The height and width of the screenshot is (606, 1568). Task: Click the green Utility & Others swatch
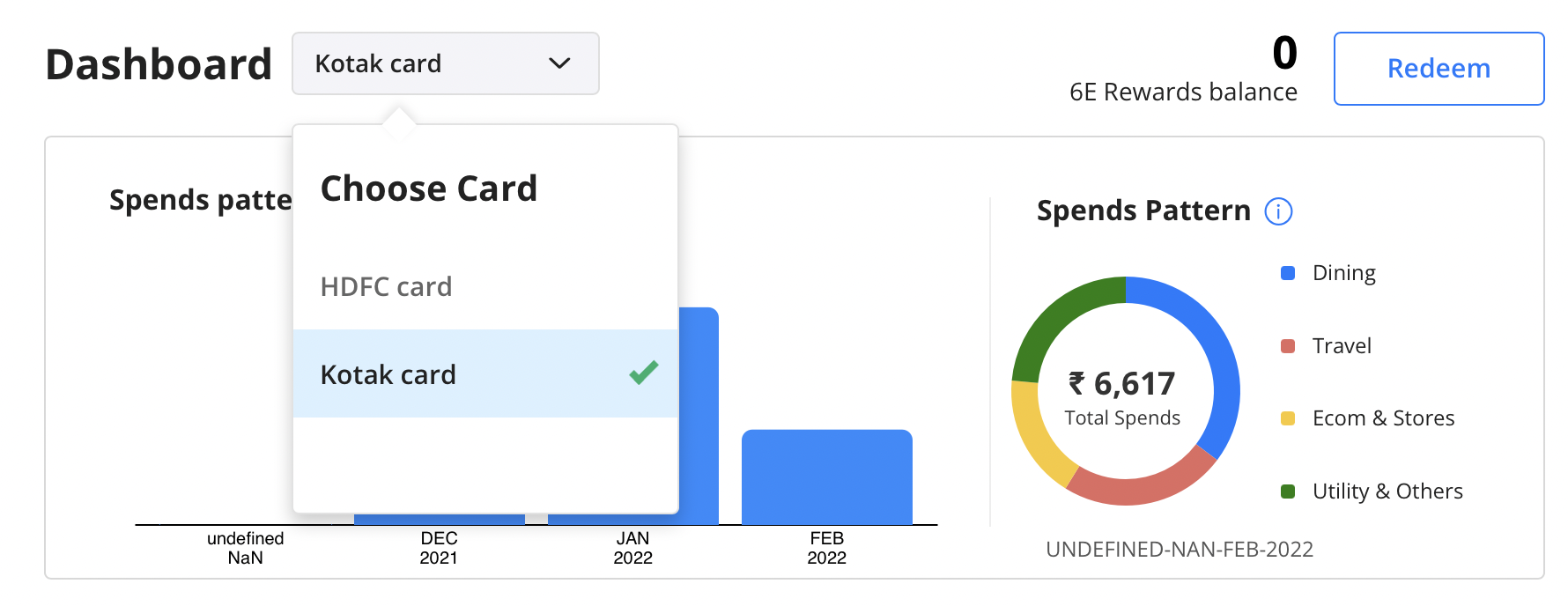click(1288, 491)
